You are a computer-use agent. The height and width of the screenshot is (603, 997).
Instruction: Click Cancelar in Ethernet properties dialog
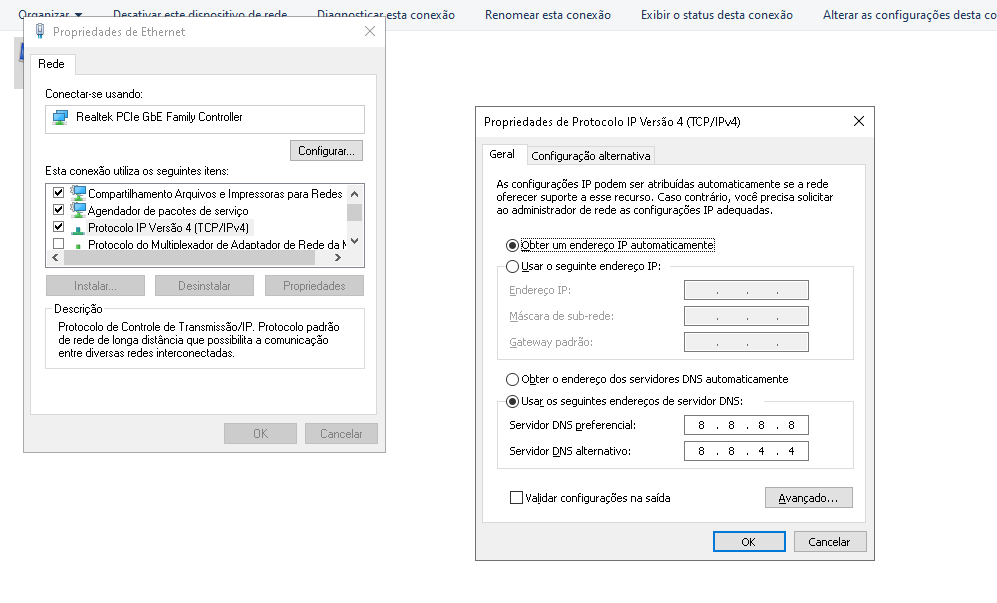pyautogui.click(x=341, y=433)
